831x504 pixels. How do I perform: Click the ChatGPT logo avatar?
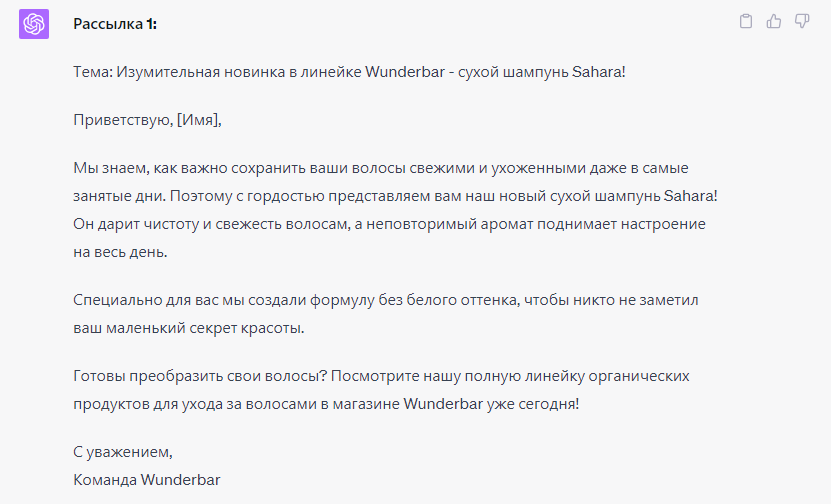coord(34,24)
